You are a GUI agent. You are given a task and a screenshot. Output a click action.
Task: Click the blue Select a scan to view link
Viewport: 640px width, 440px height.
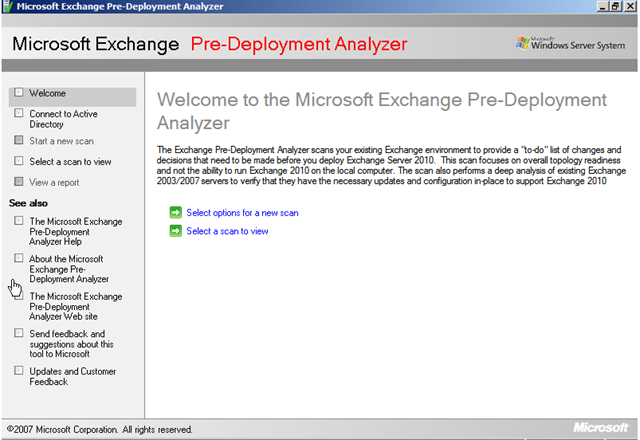(x=227, y=231)
